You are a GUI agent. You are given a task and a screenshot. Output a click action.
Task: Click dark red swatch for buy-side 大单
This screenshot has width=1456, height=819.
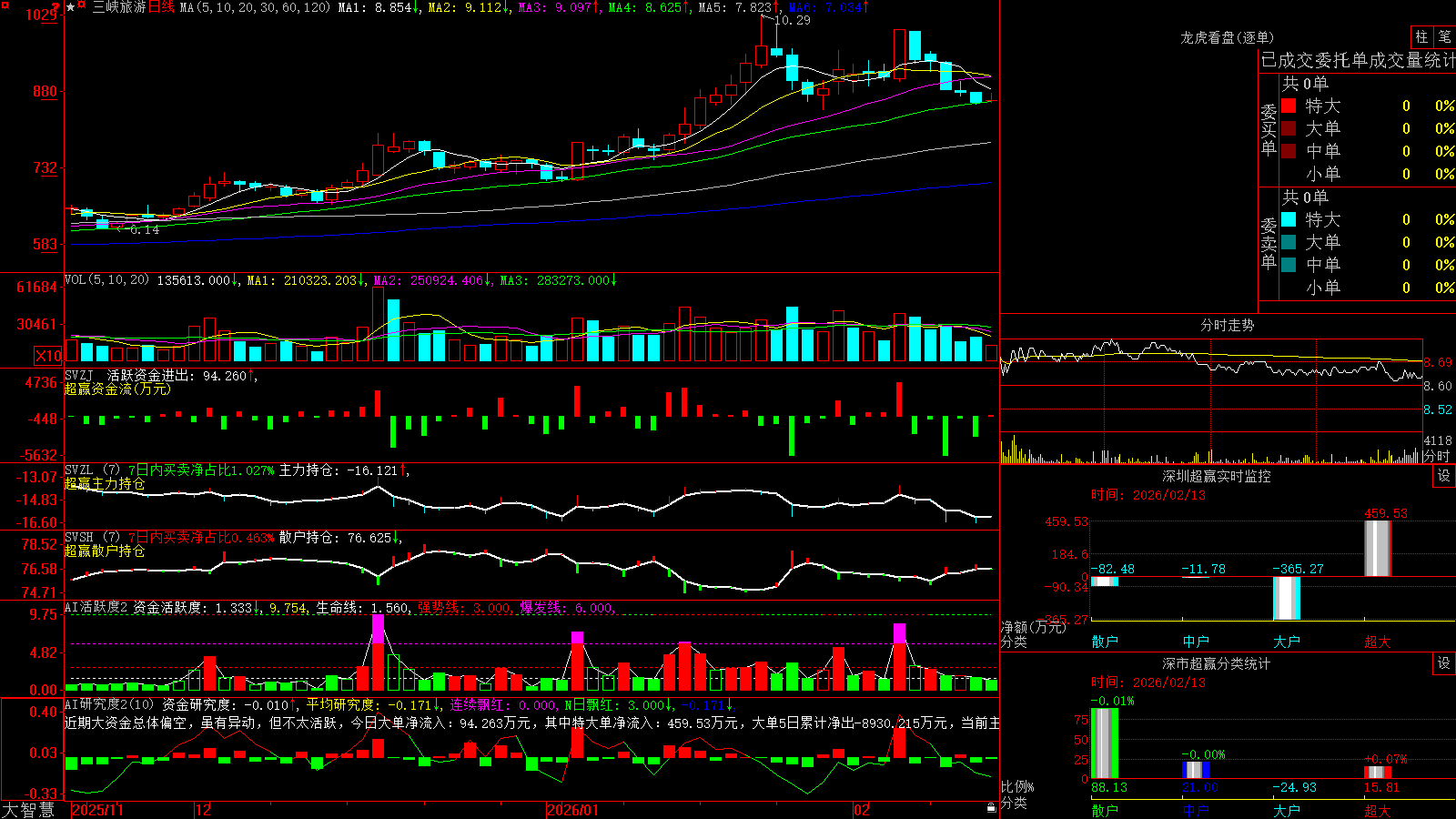pos(1289,128)
